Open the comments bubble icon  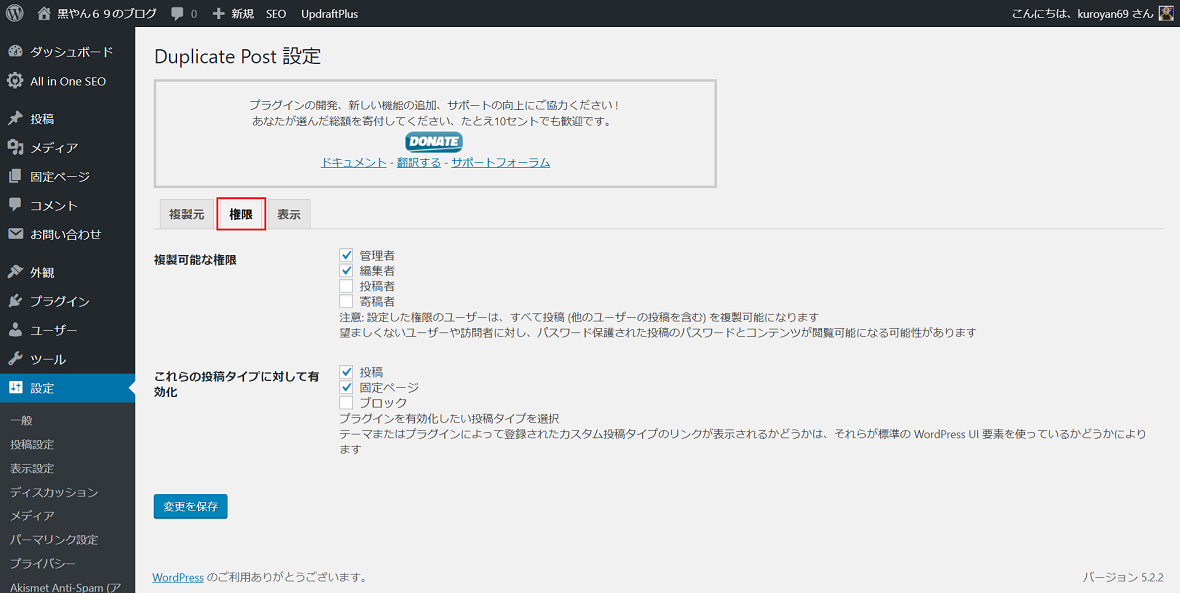pyautogui.click(x=177, y=14)
